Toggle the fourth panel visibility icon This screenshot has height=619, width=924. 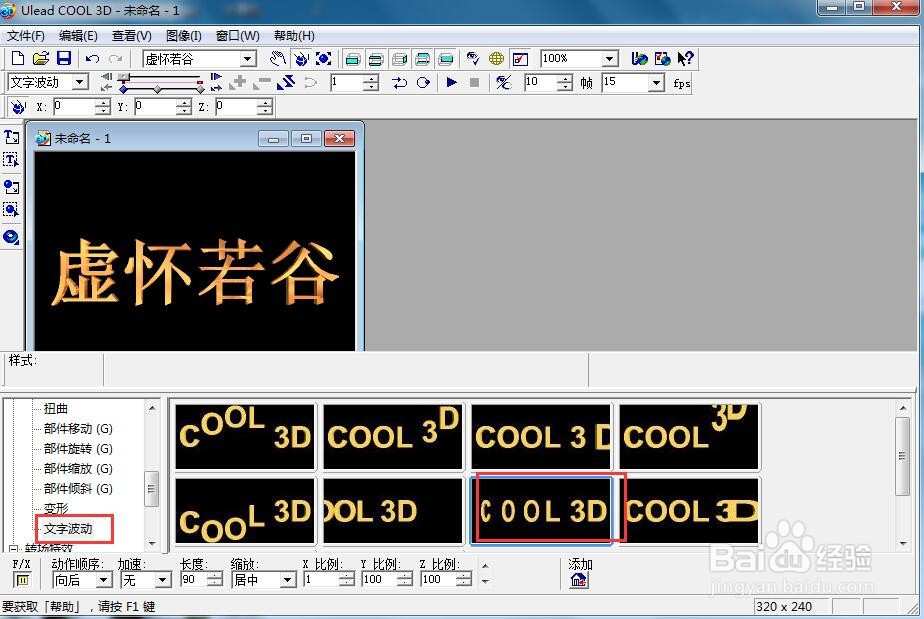pyautogui.click(x=423, y=58)
